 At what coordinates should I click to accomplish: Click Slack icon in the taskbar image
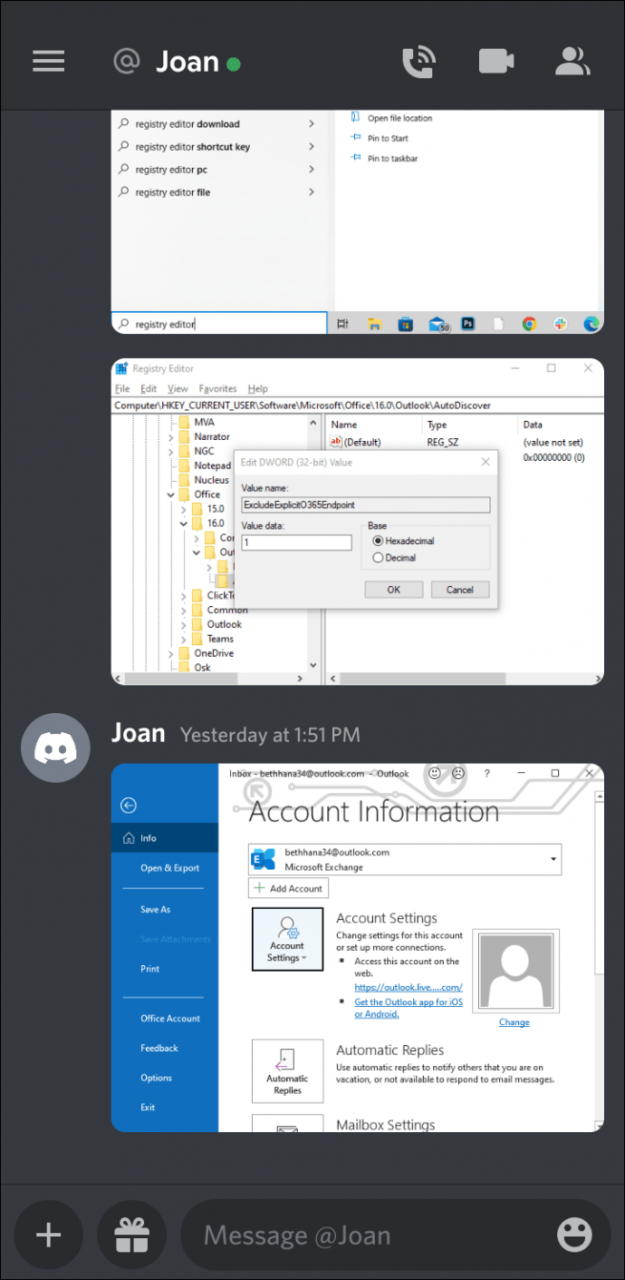click(x=561, y=324)
